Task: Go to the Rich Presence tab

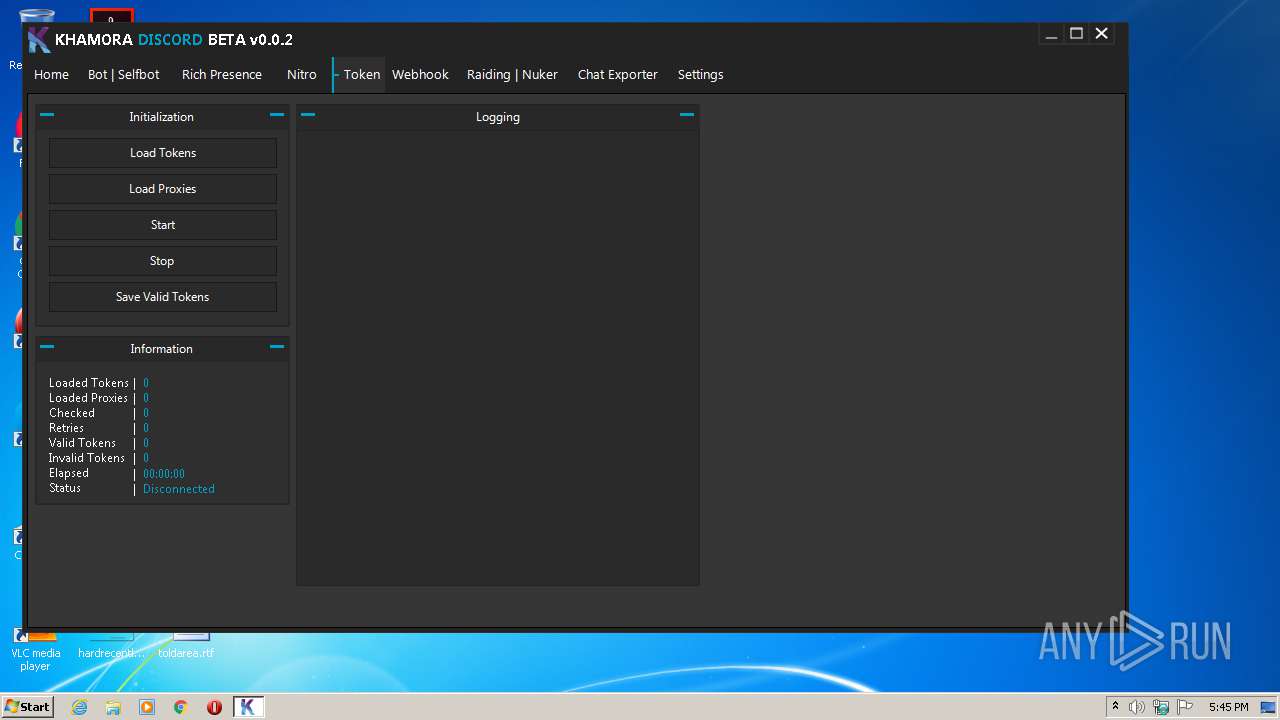Action: (222, 75)
